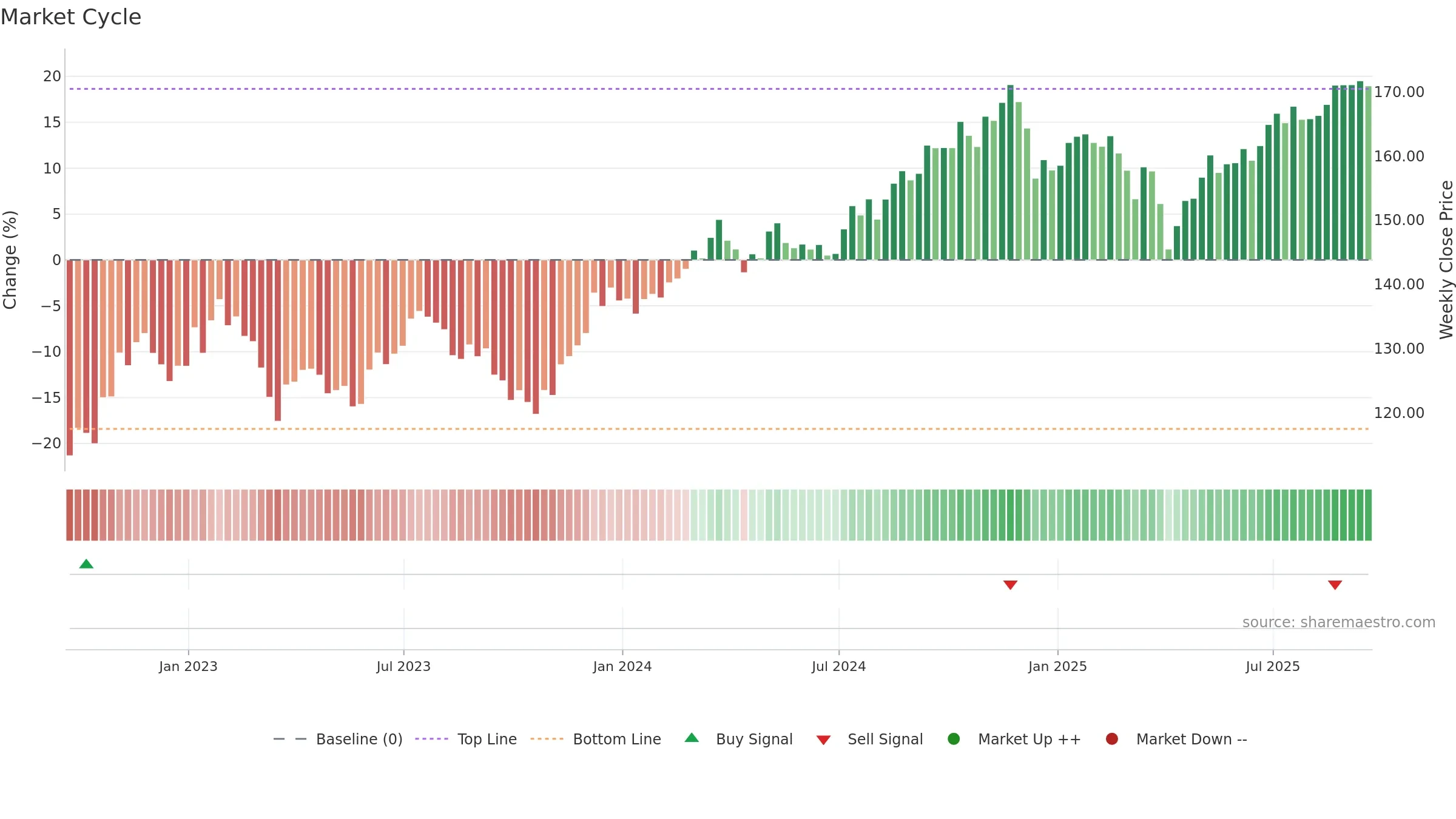Click the green triangle icon in legend
1456x819 pixels.
692,738
